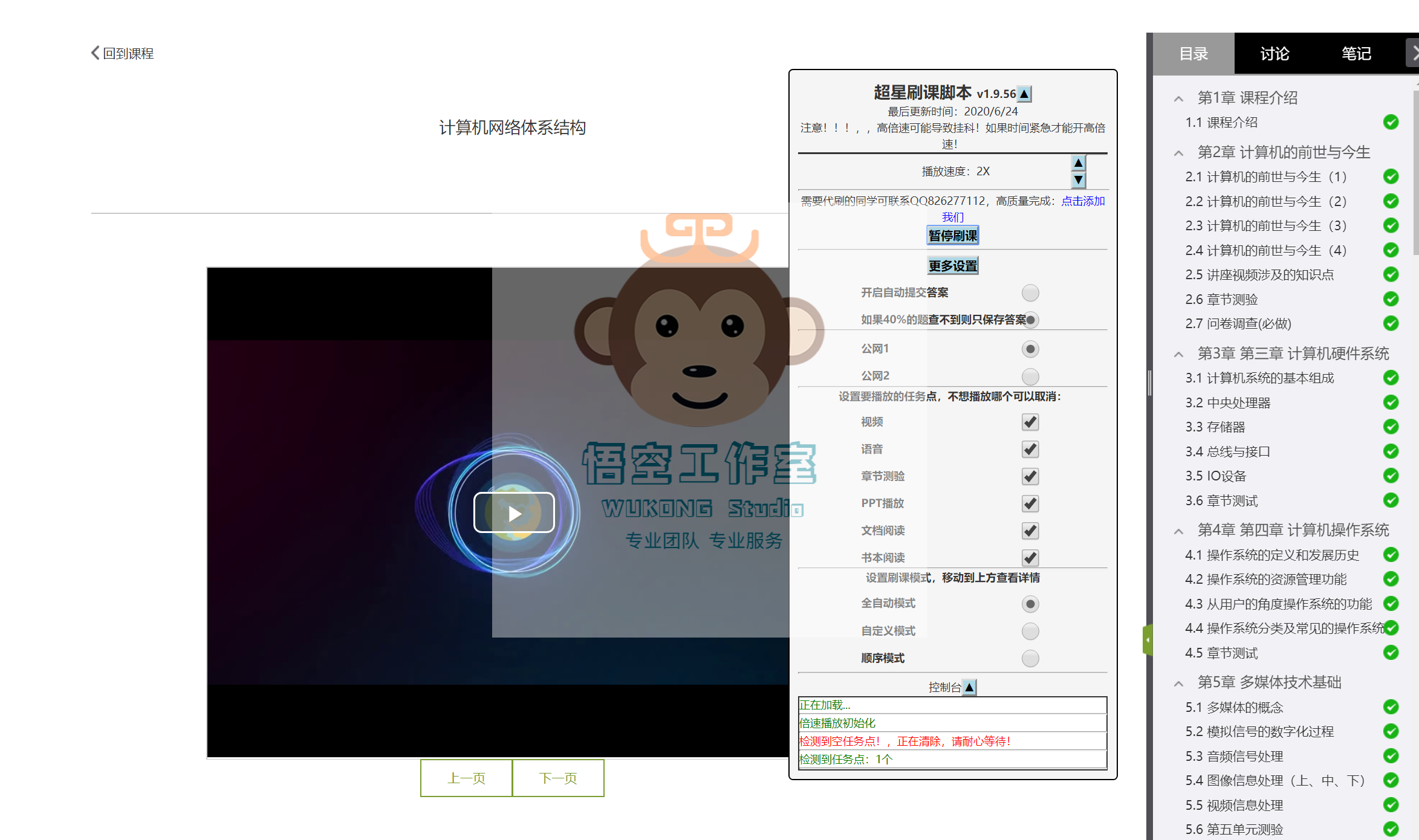Go to 下一页 page
This screenshot has width=1419, height=840.
[558, 778]
